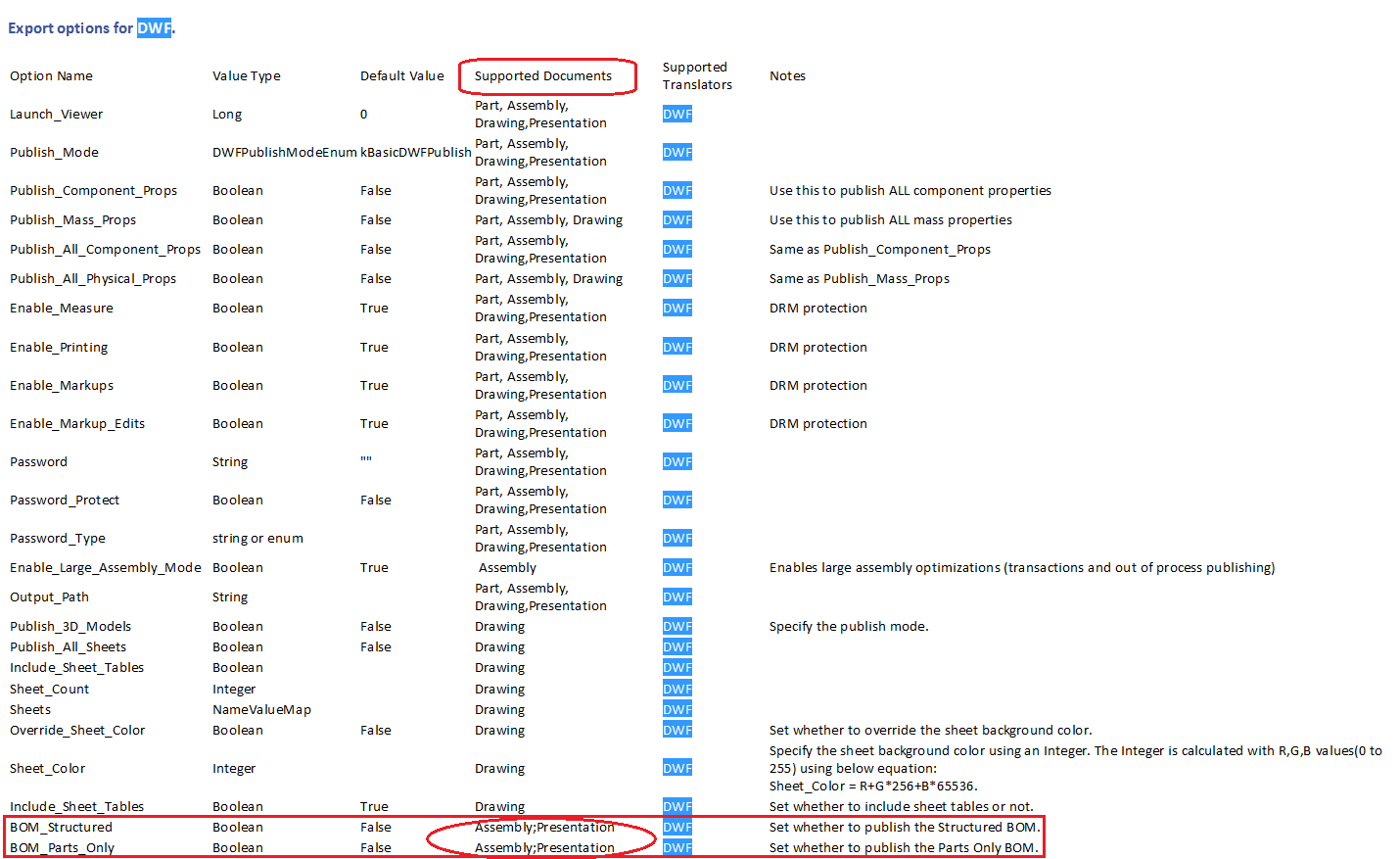Click the 'Sheet_Color = R+G*256+B*65536.' equation
The height and width of the screenshot is (859, 1400).
click(873, 787)
